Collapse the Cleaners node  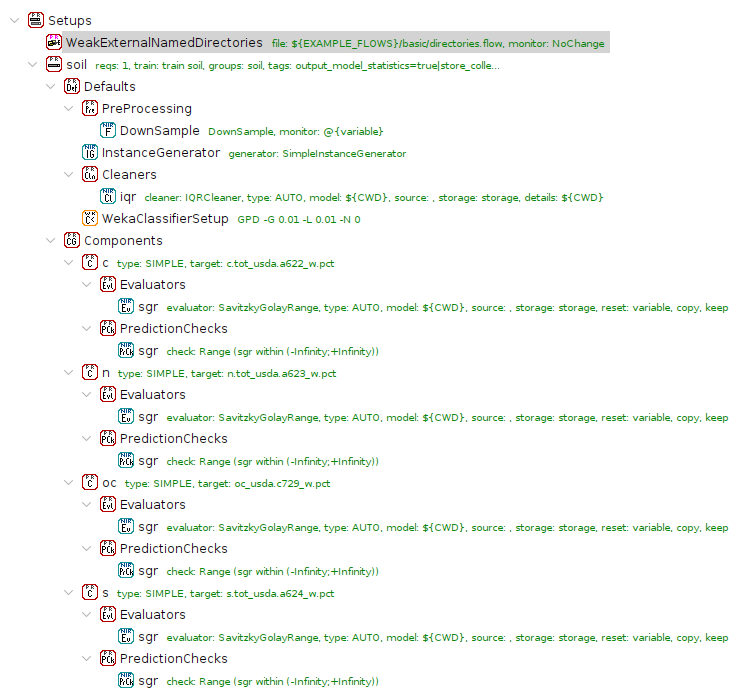click(x=68, y=174)
